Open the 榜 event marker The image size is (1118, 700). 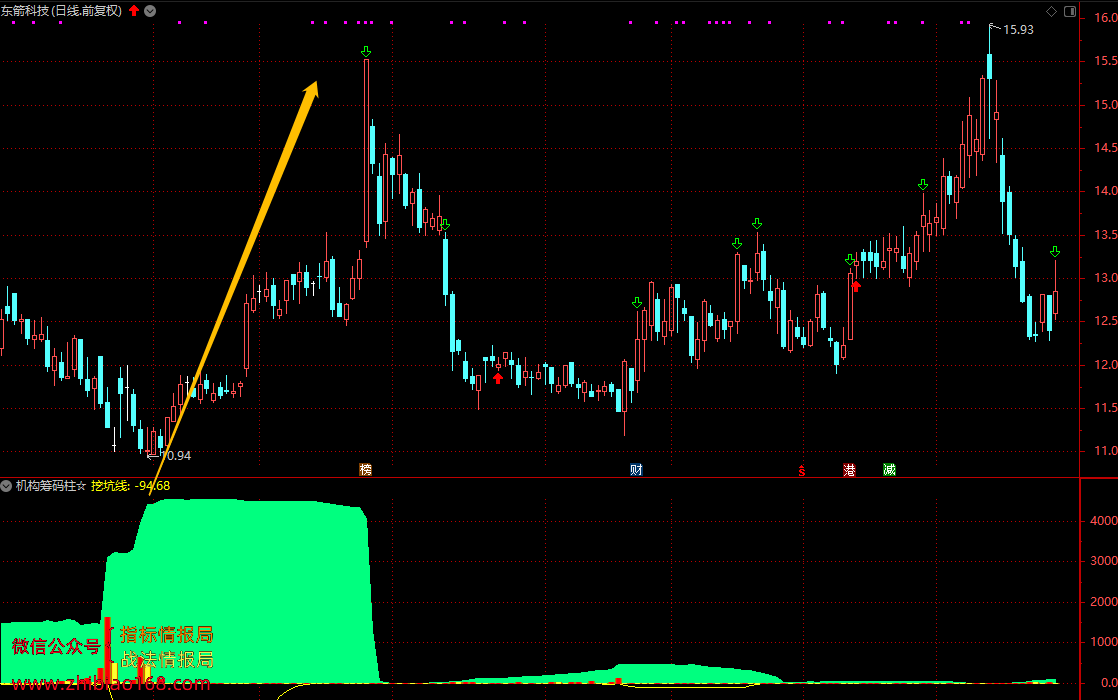click(x=366, y=469)
